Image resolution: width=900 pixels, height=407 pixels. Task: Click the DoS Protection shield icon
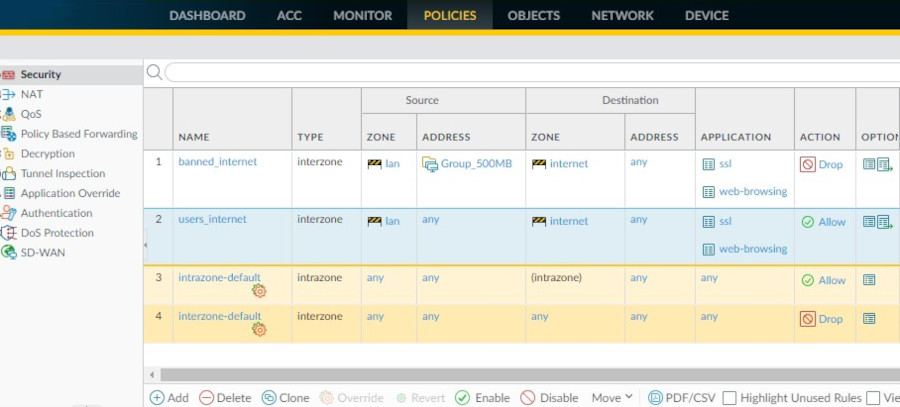pos(8,233)
